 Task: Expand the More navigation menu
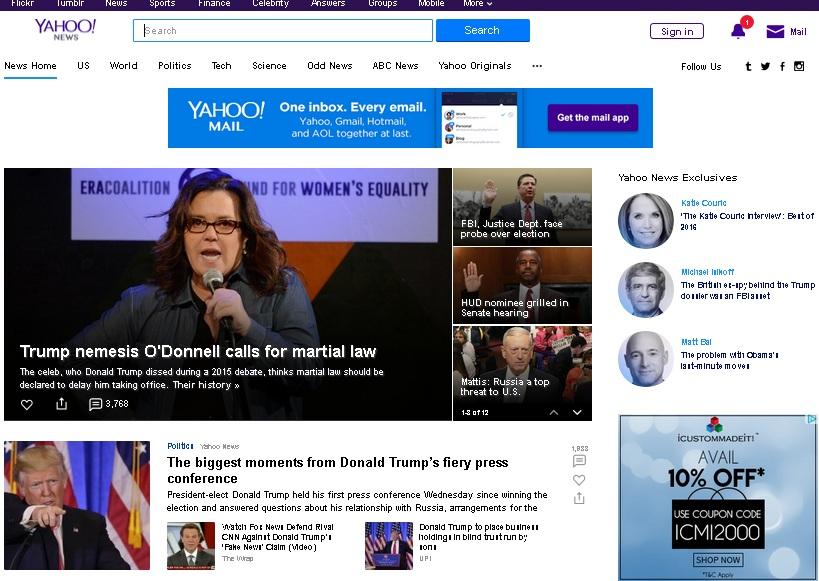[477, 4]
